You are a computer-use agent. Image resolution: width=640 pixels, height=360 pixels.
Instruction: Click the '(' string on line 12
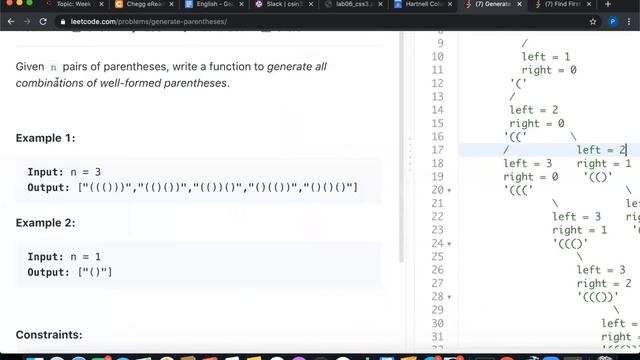518,83
